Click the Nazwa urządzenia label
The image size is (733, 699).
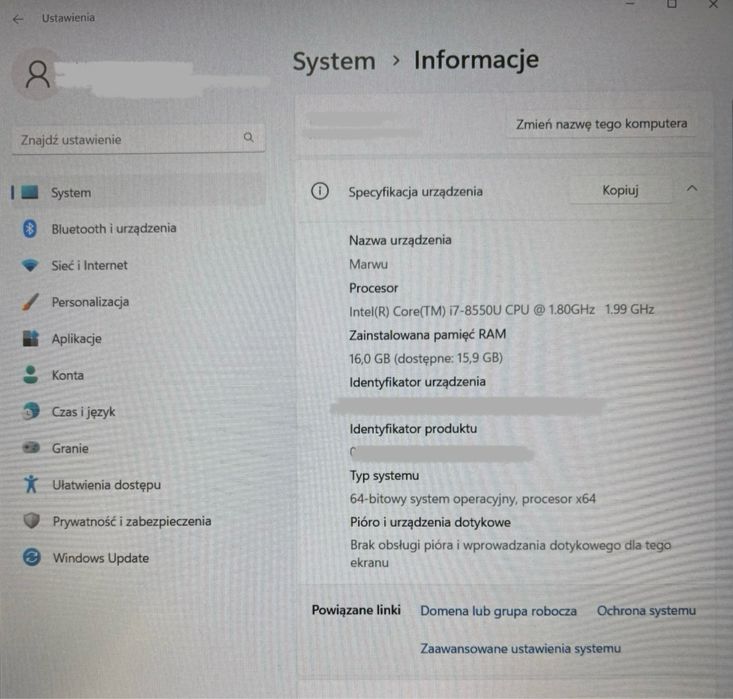point(400,240)
